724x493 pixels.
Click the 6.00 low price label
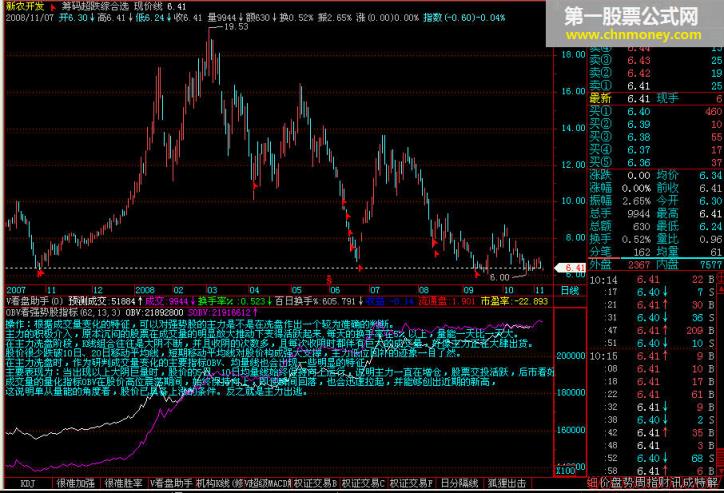499,277
